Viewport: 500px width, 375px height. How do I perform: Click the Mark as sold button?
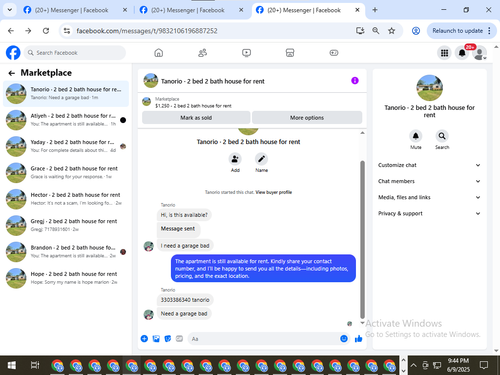point(196,118)
